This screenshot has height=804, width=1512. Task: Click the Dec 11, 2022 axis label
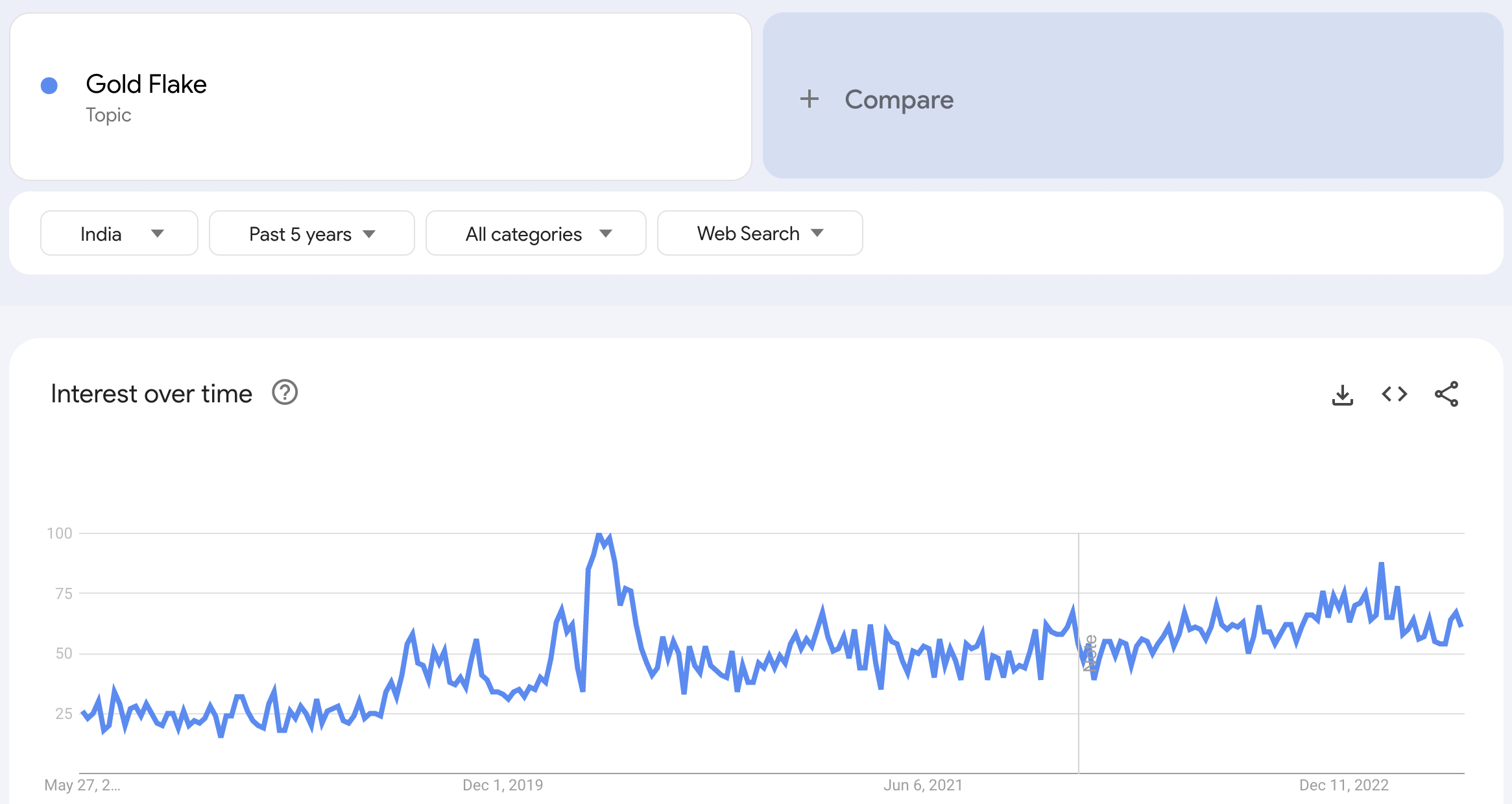[x=1344, y=785]
